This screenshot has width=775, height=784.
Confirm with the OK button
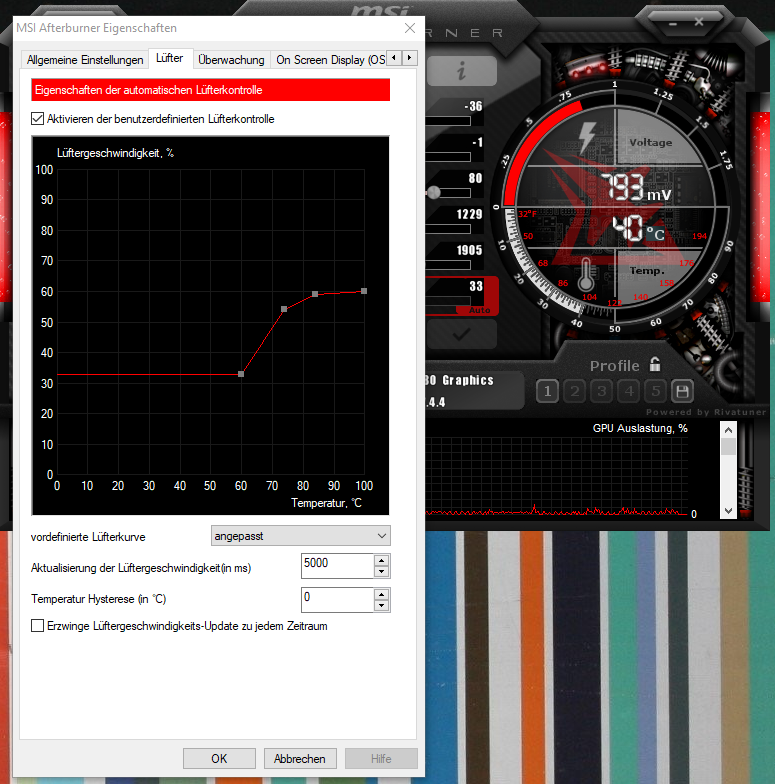point(219,758)
